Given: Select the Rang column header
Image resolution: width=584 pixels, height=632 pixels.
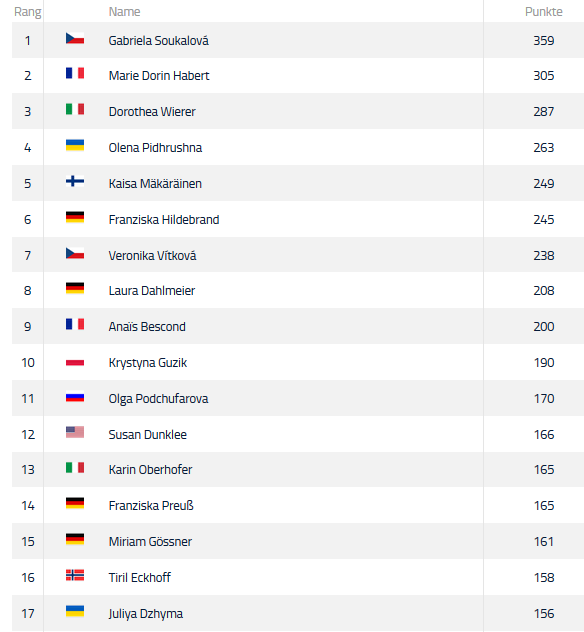Looking at the screenshot, I should tap(27, 12).
